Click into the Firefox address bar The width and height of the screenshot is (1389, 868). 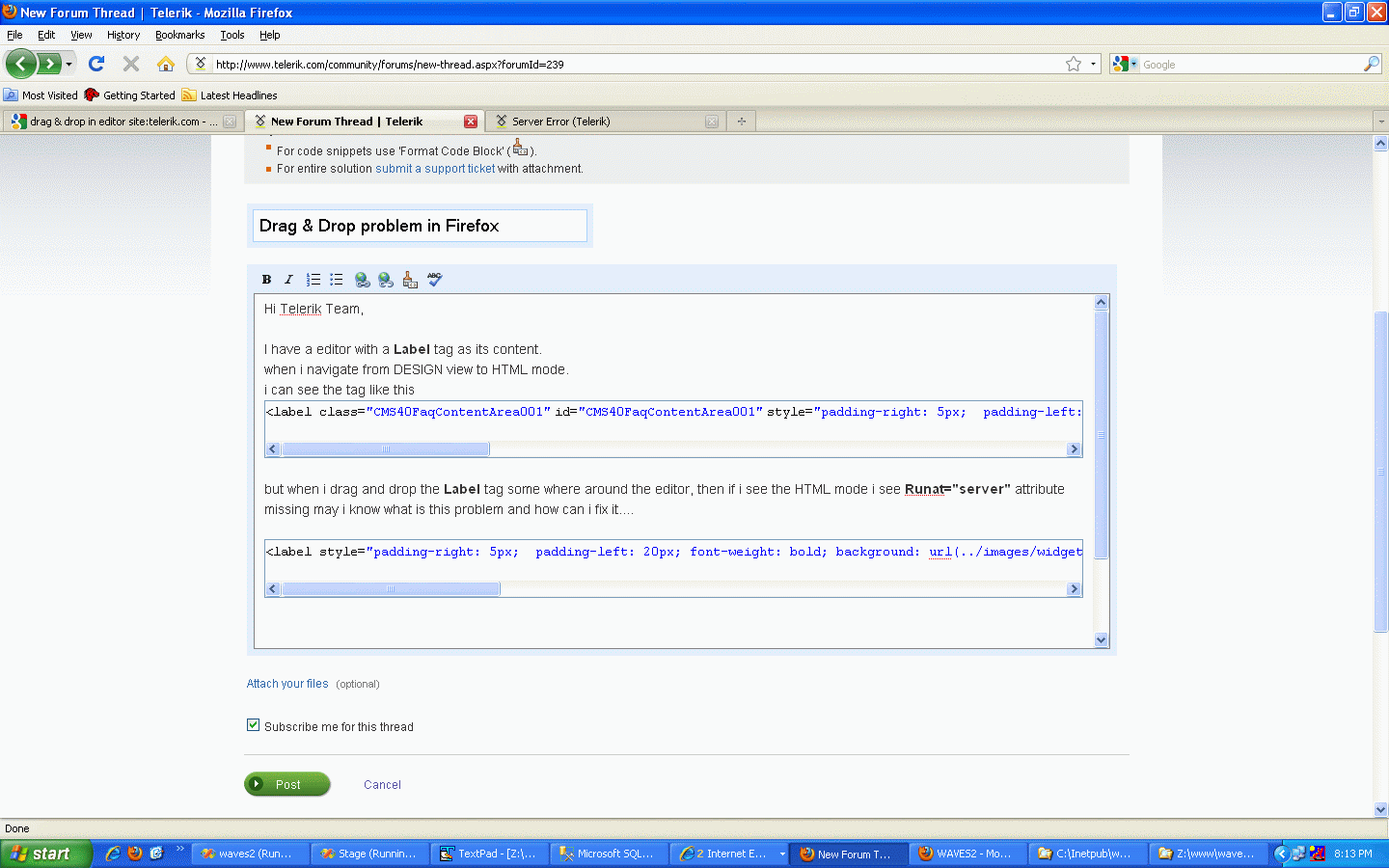click(637, 65)
